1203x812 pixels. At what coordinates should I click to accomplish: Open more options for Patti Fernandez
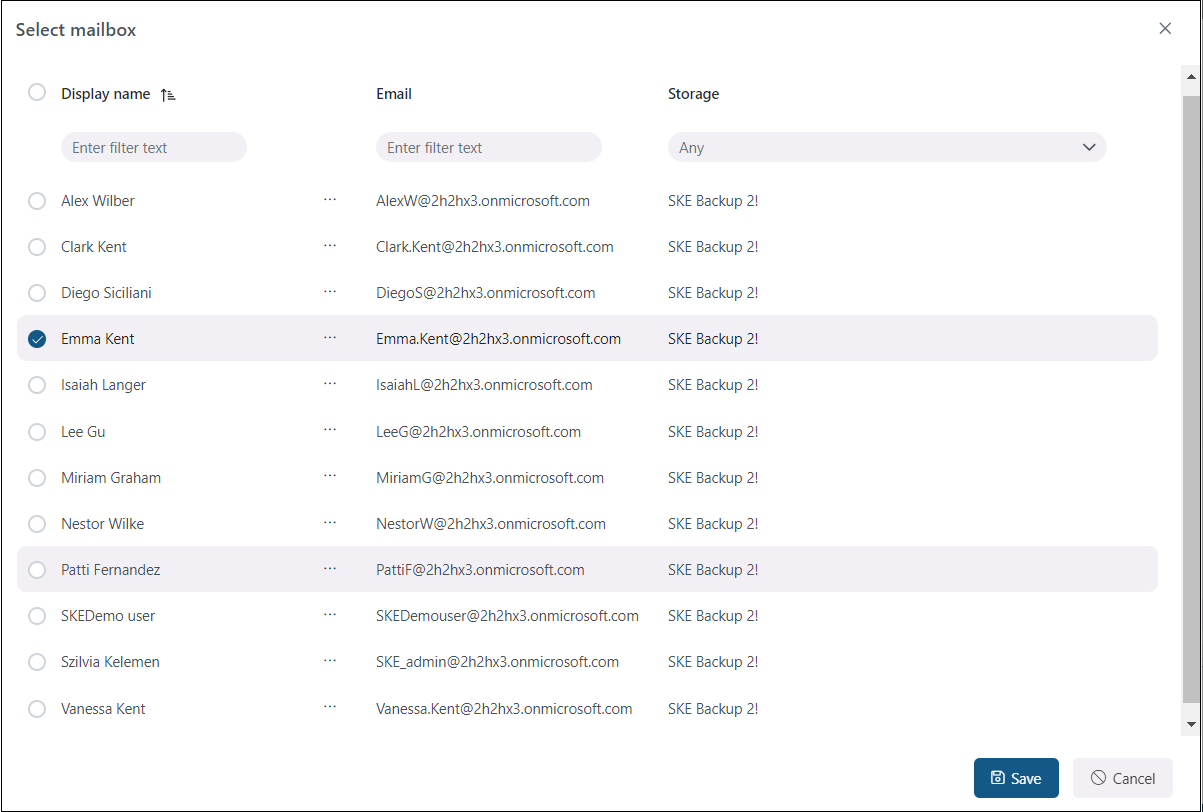(x=330, y=569)
